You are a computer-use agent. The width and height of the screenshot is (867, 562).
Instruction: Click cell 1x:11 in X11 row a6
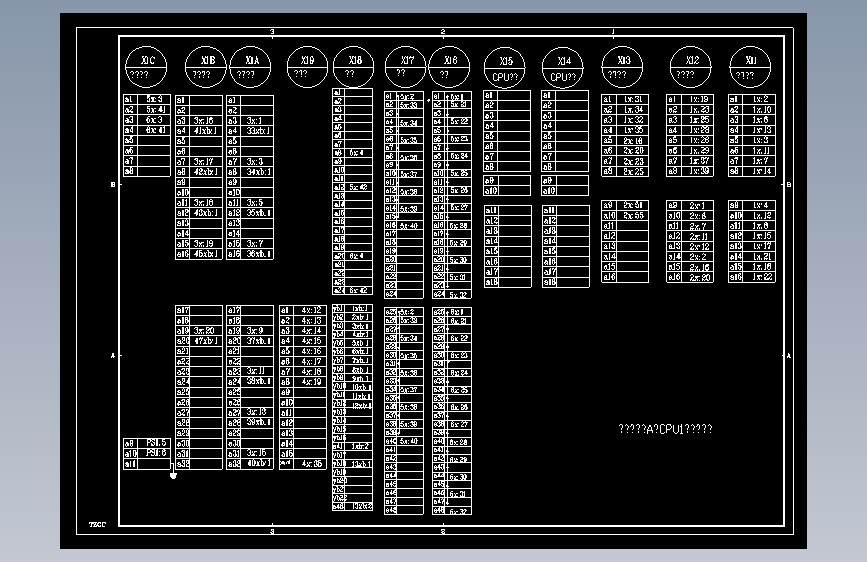pyautogui.click(x=759, y=150)
